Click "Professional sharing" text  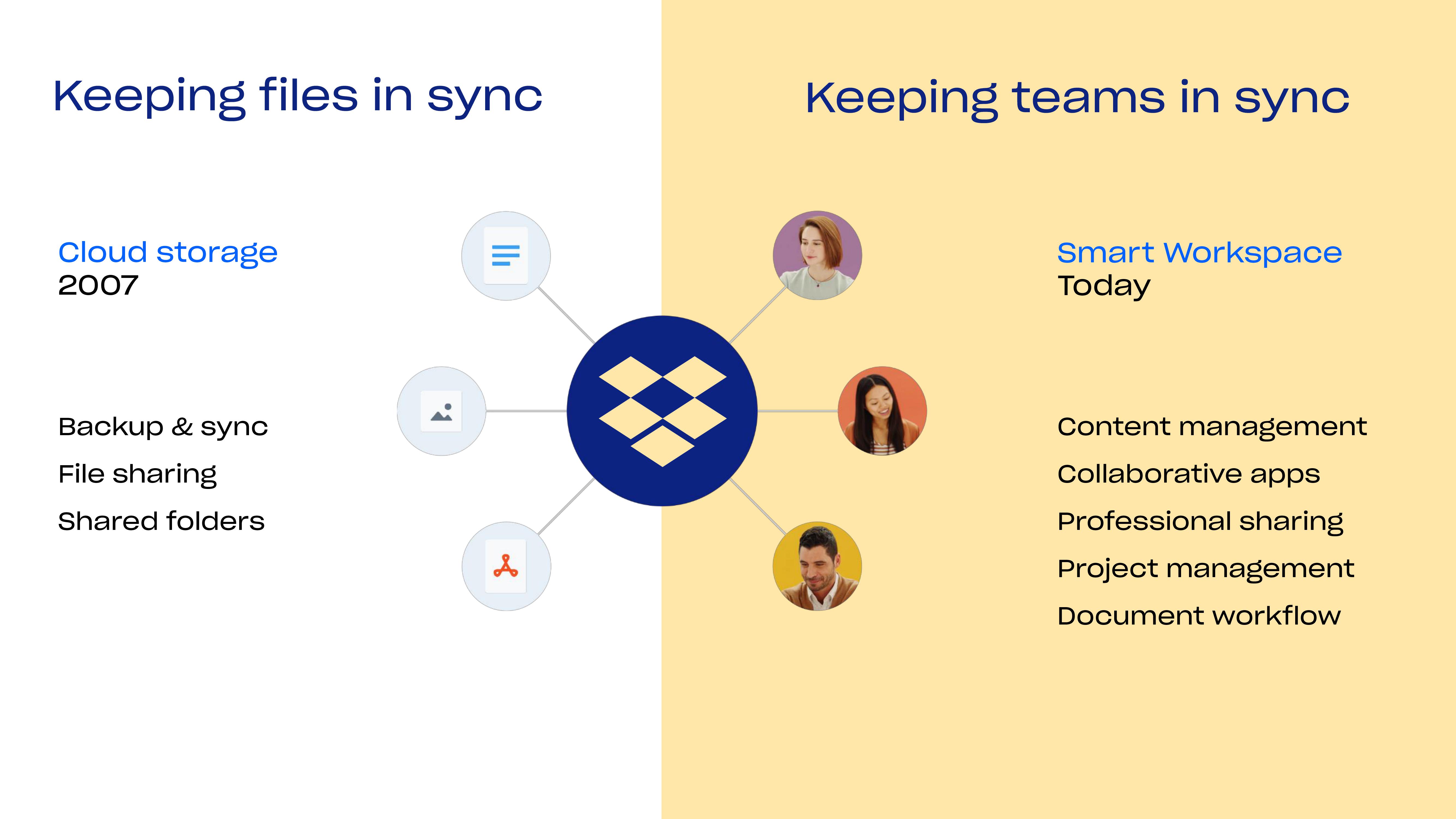[1200, 522]
